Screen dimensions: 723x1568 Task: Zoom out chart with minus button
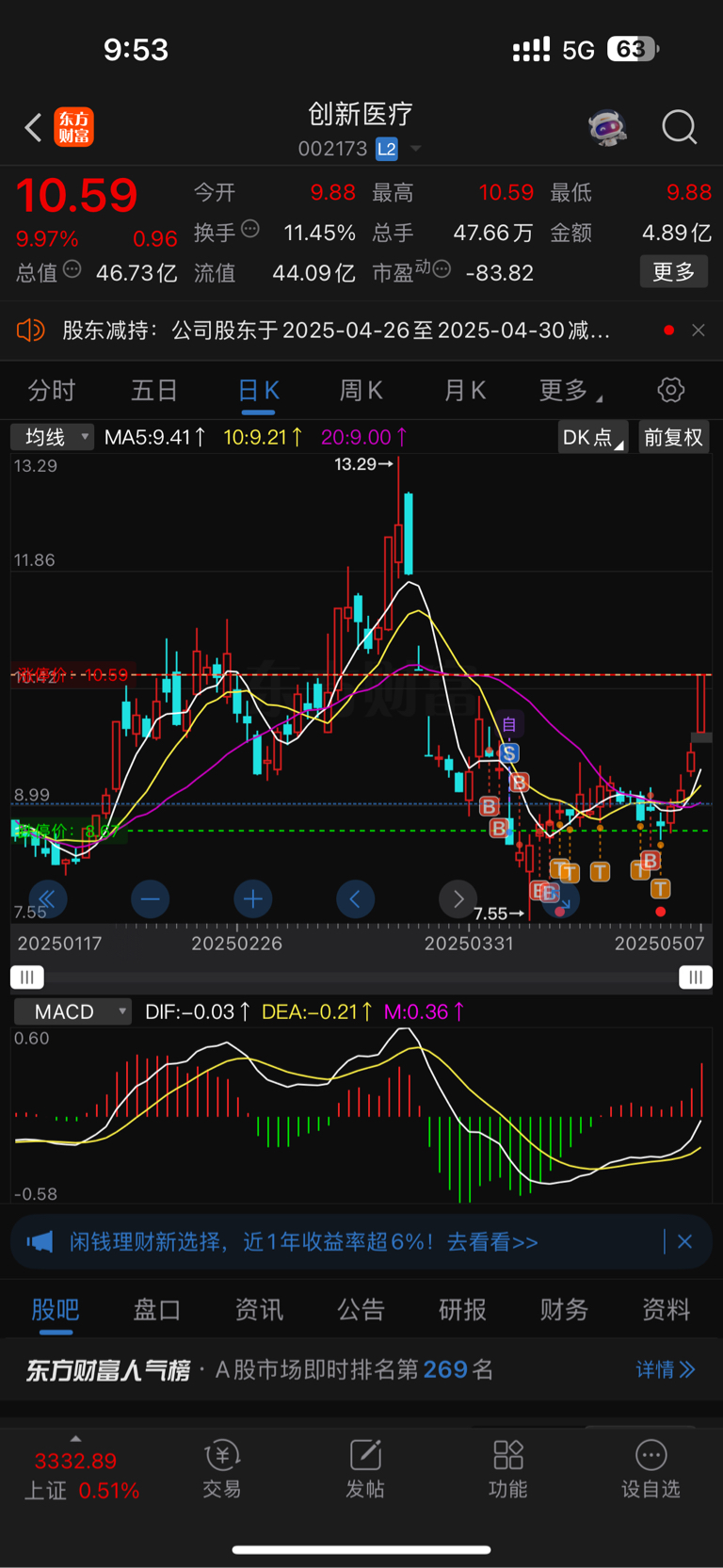[150, 899]
